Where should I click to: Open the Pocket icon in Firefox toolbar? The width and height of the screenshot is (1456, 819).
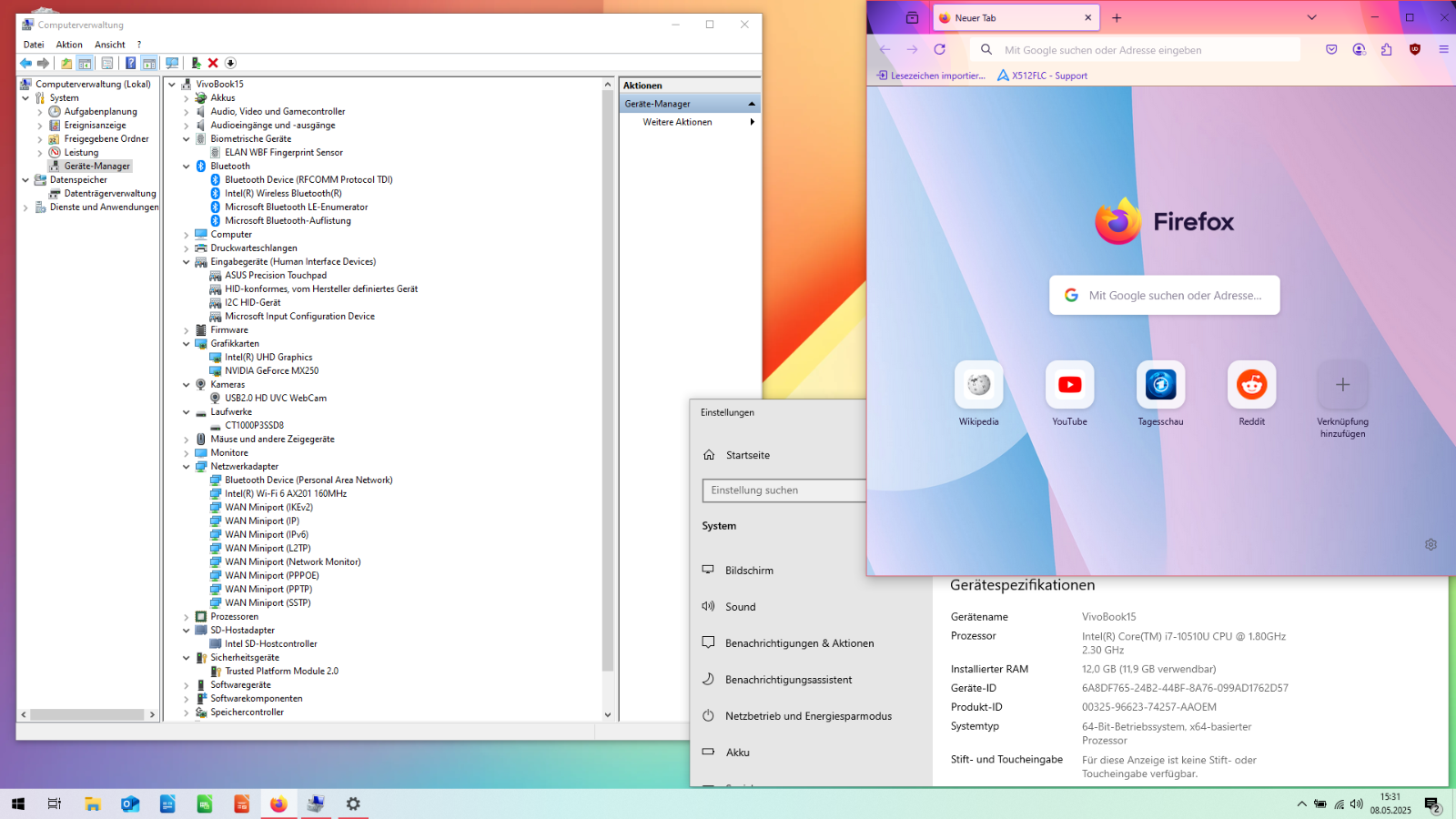[x=1331, y=49]
